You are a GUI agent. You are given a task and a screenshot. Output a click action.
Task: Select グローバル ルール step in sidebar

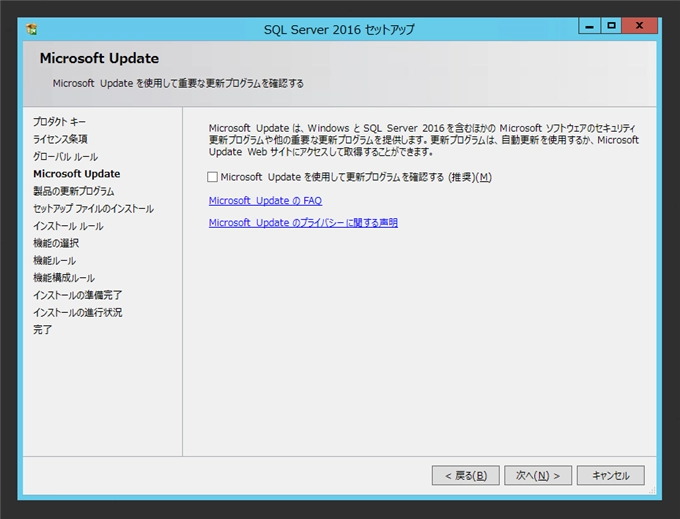tap(65, 157)
